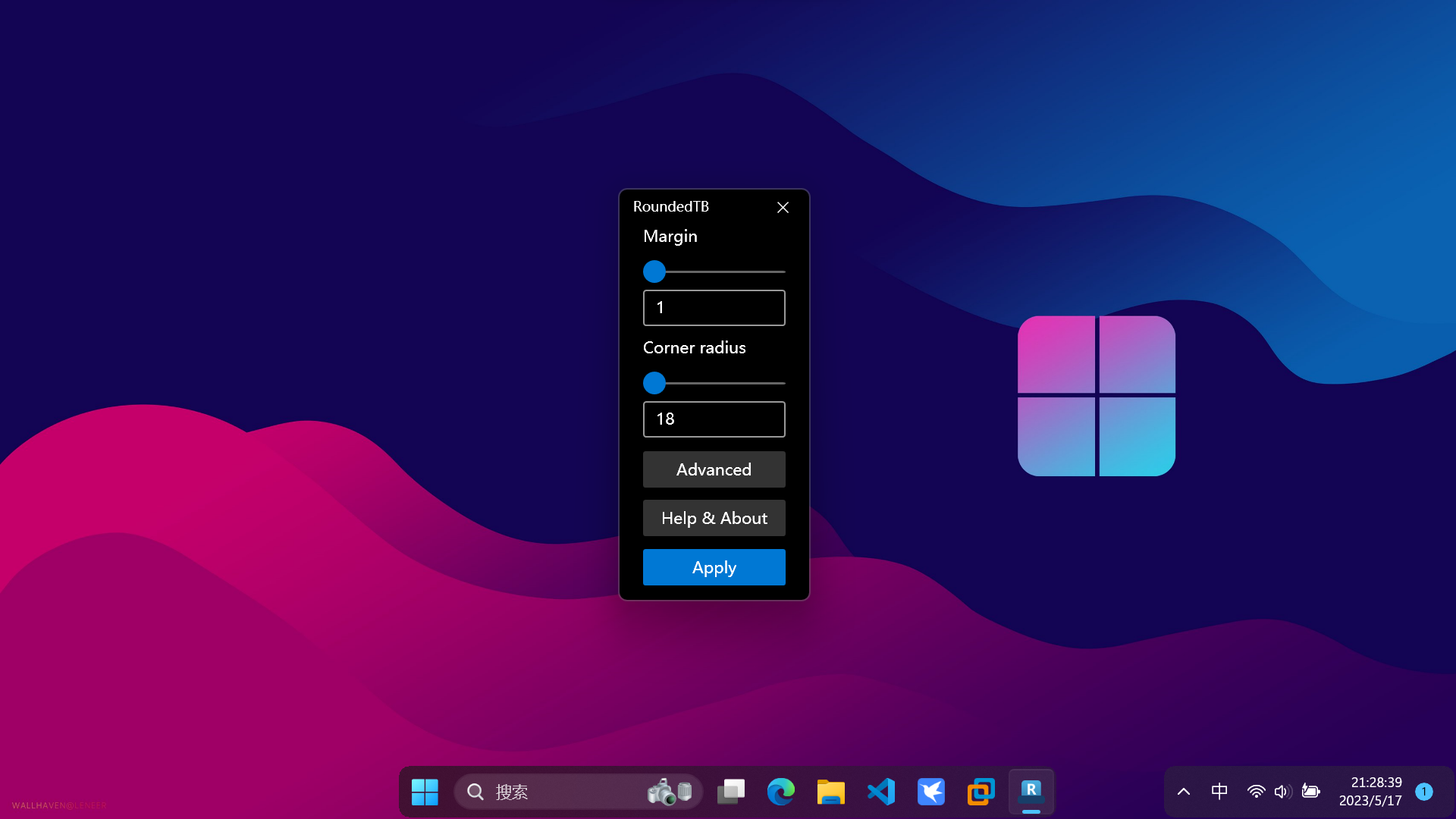Check battery status in the system tray
Screen dimensions: 1456x819
click(x=1310, y=791)
